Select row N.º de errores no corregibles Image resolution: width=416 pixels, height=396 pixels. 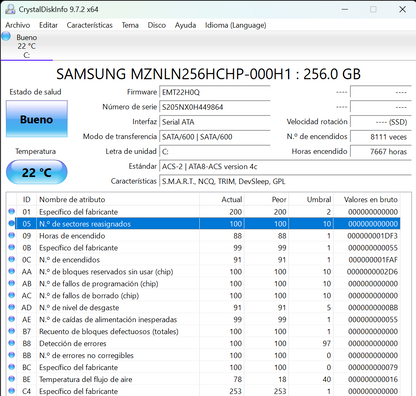coord(203,355)
